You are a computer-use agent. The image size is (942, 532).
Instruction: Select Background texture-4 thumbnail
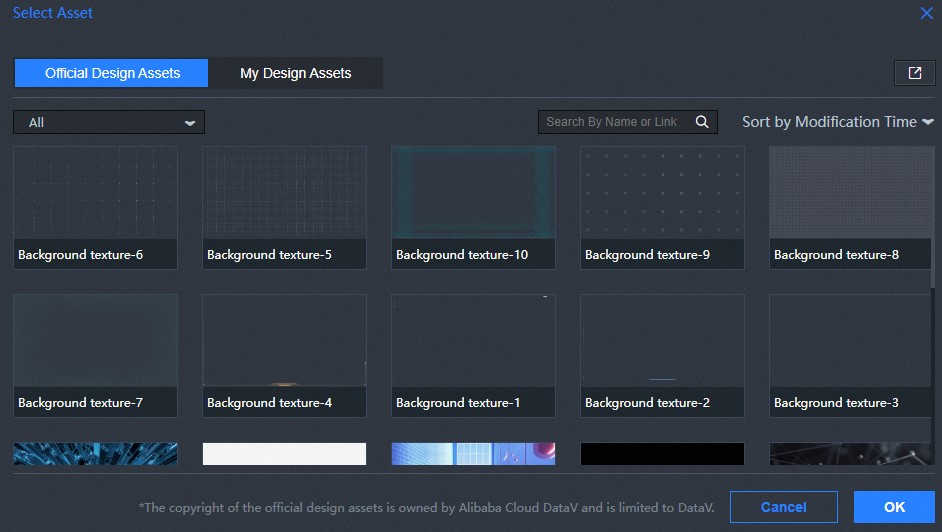click(284, 355)
